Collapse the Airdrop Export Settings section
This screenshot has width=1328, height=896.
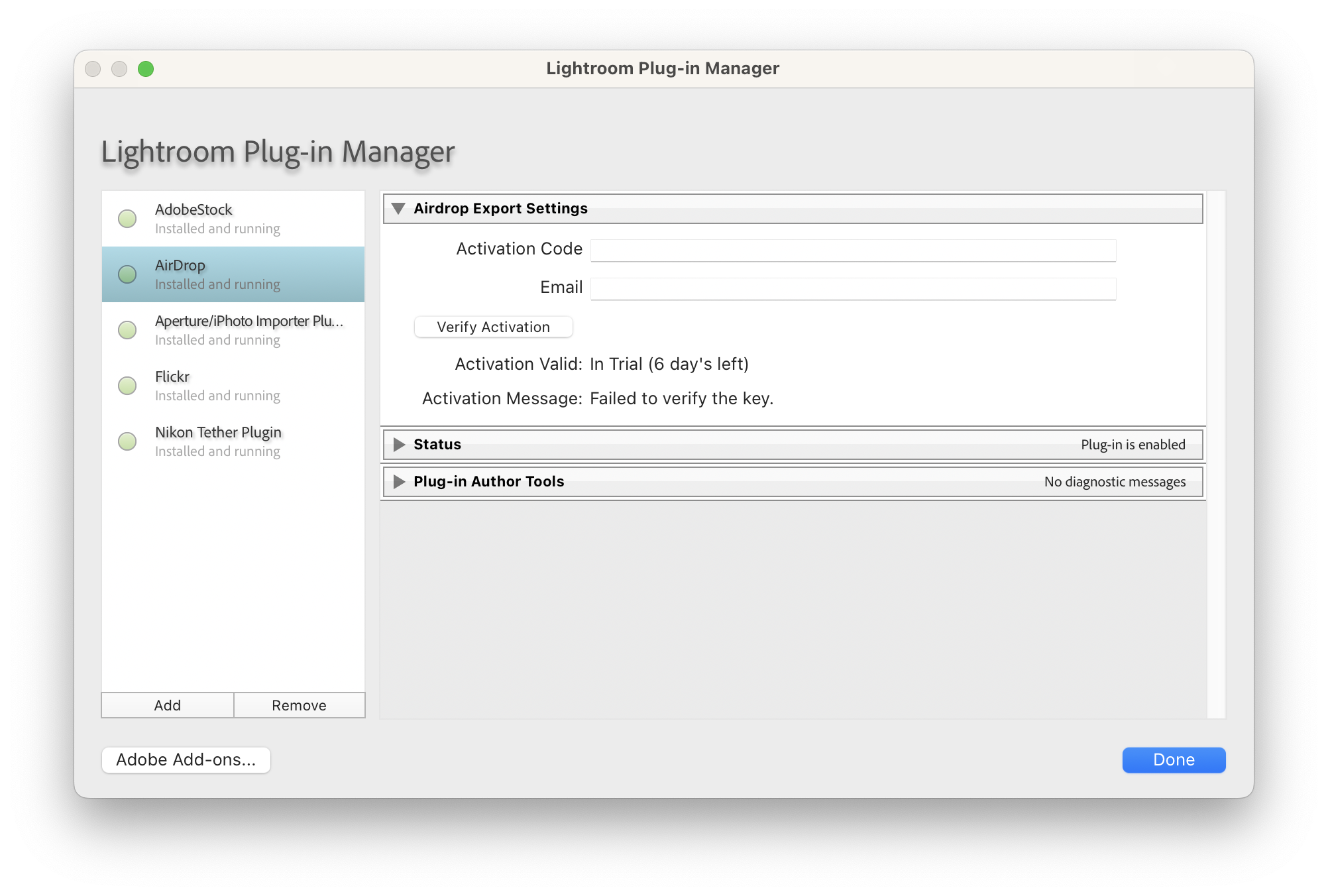(398, 209)
